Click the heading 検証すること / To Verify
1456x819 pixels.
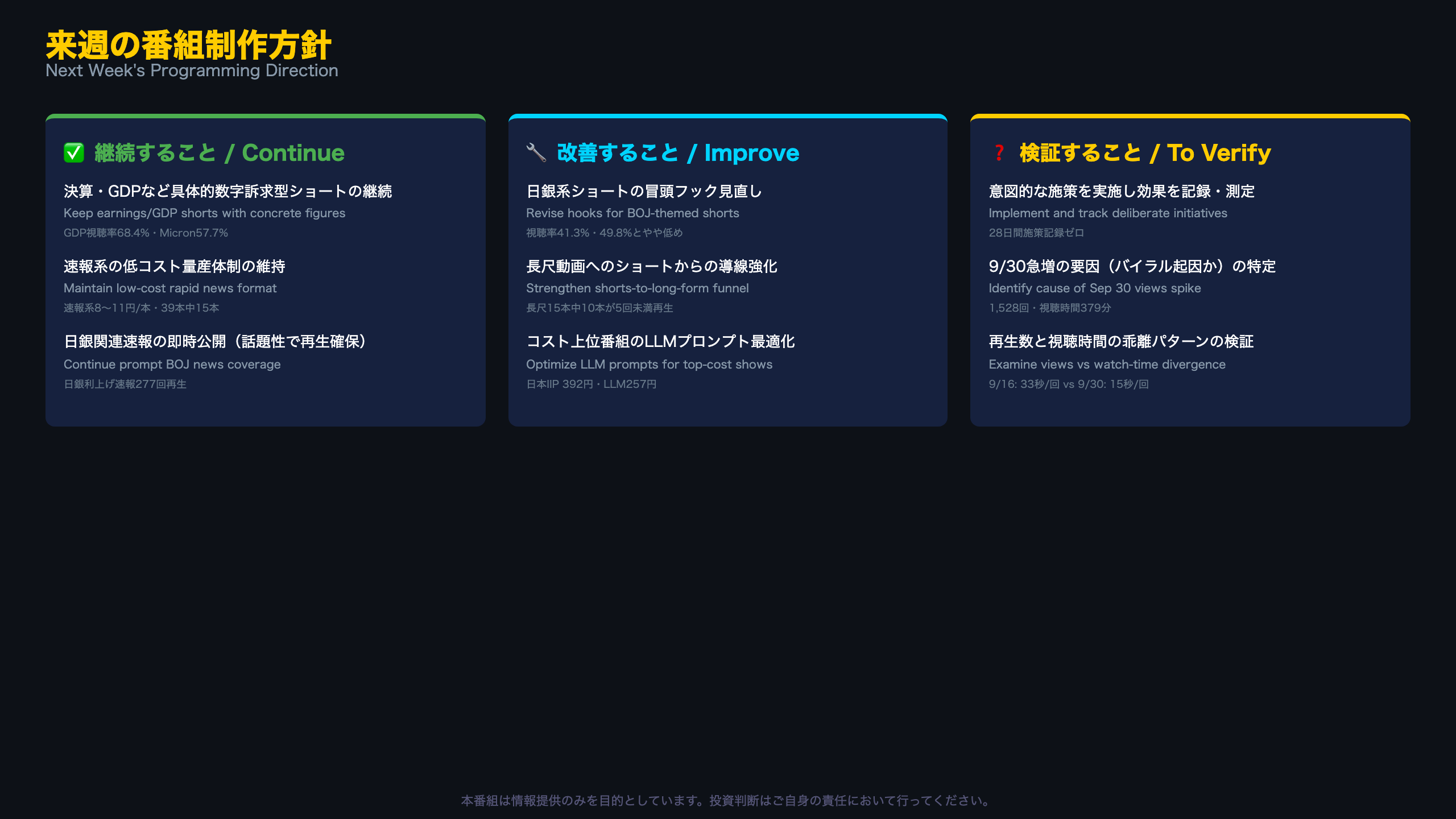1145,153
